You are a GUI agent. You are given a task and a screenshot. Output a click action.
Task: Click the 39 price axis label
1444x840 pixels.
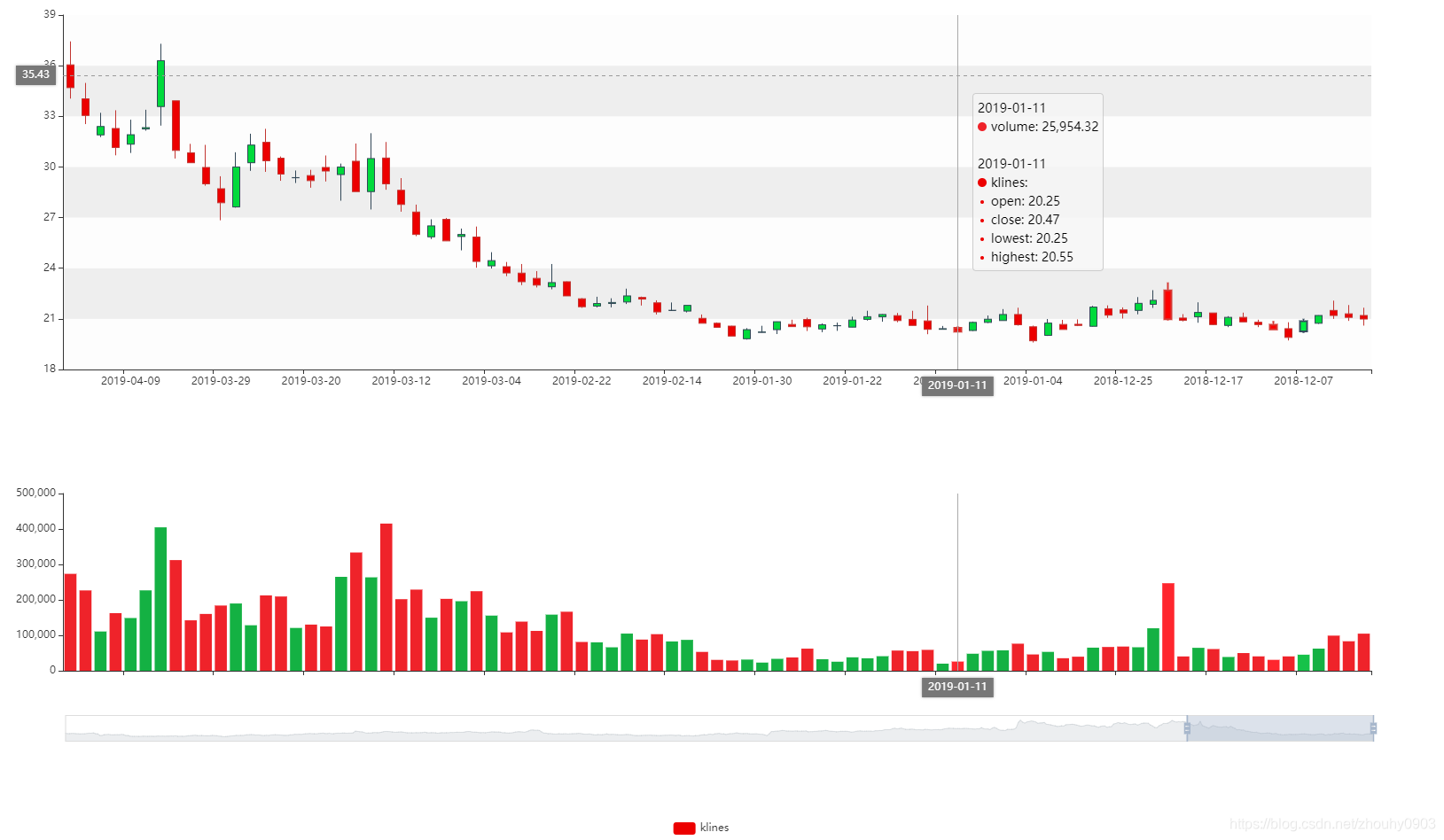tap(50, 14)
